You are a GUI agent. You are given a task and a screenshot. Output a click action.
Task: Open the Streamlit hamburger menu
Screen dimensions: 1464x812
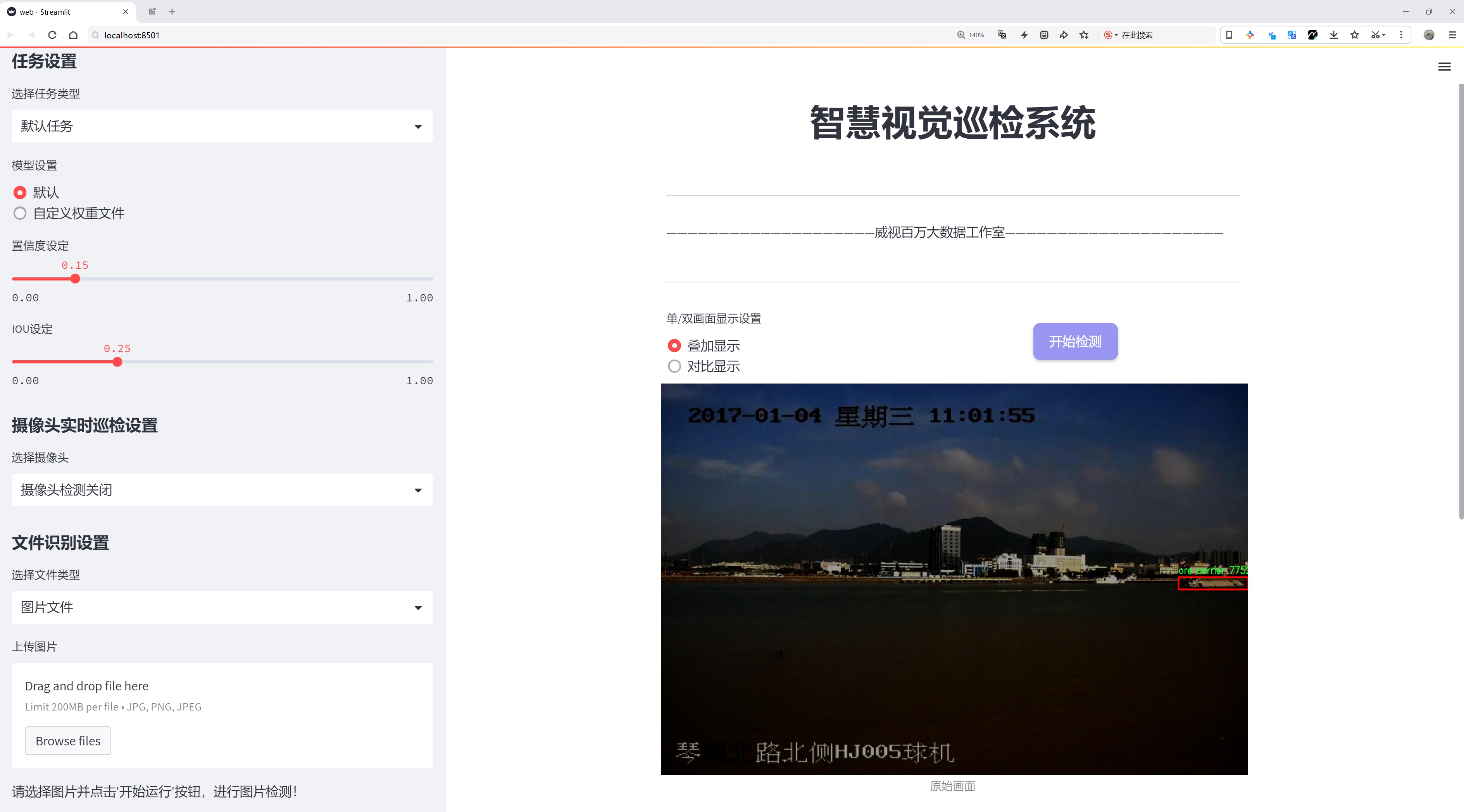[x=1444, y=67]
